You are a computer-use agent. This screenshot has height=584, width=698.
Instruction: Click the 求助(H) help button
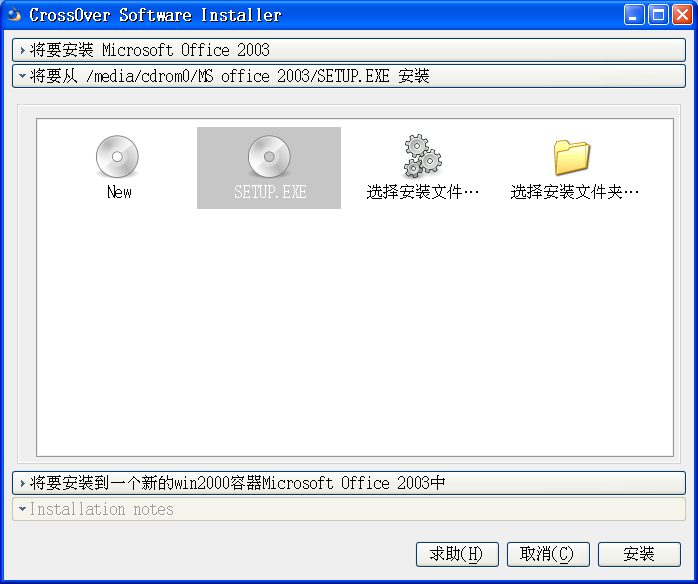(x=457, y=554)
